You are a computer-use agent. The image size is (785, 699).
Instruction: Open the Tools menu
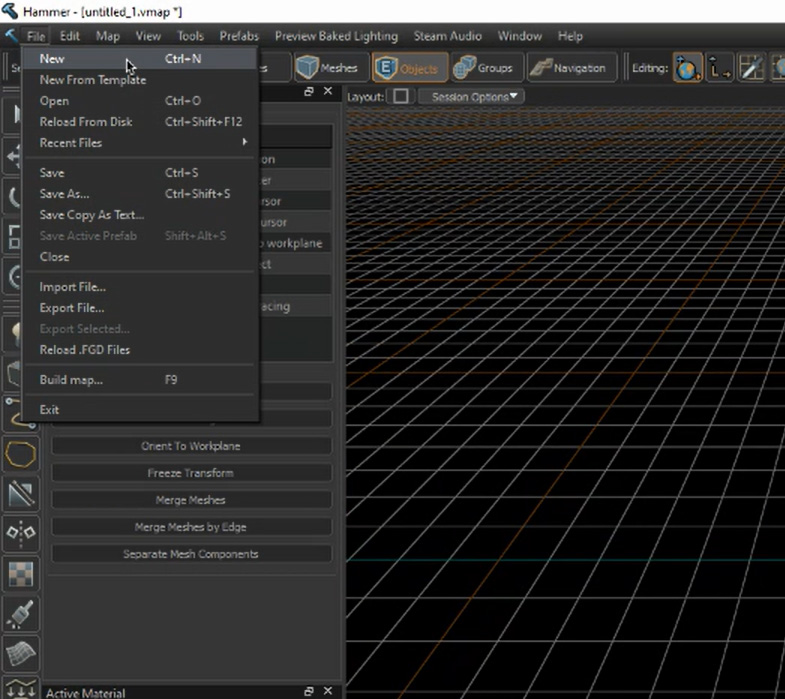(x=190, y=36)
